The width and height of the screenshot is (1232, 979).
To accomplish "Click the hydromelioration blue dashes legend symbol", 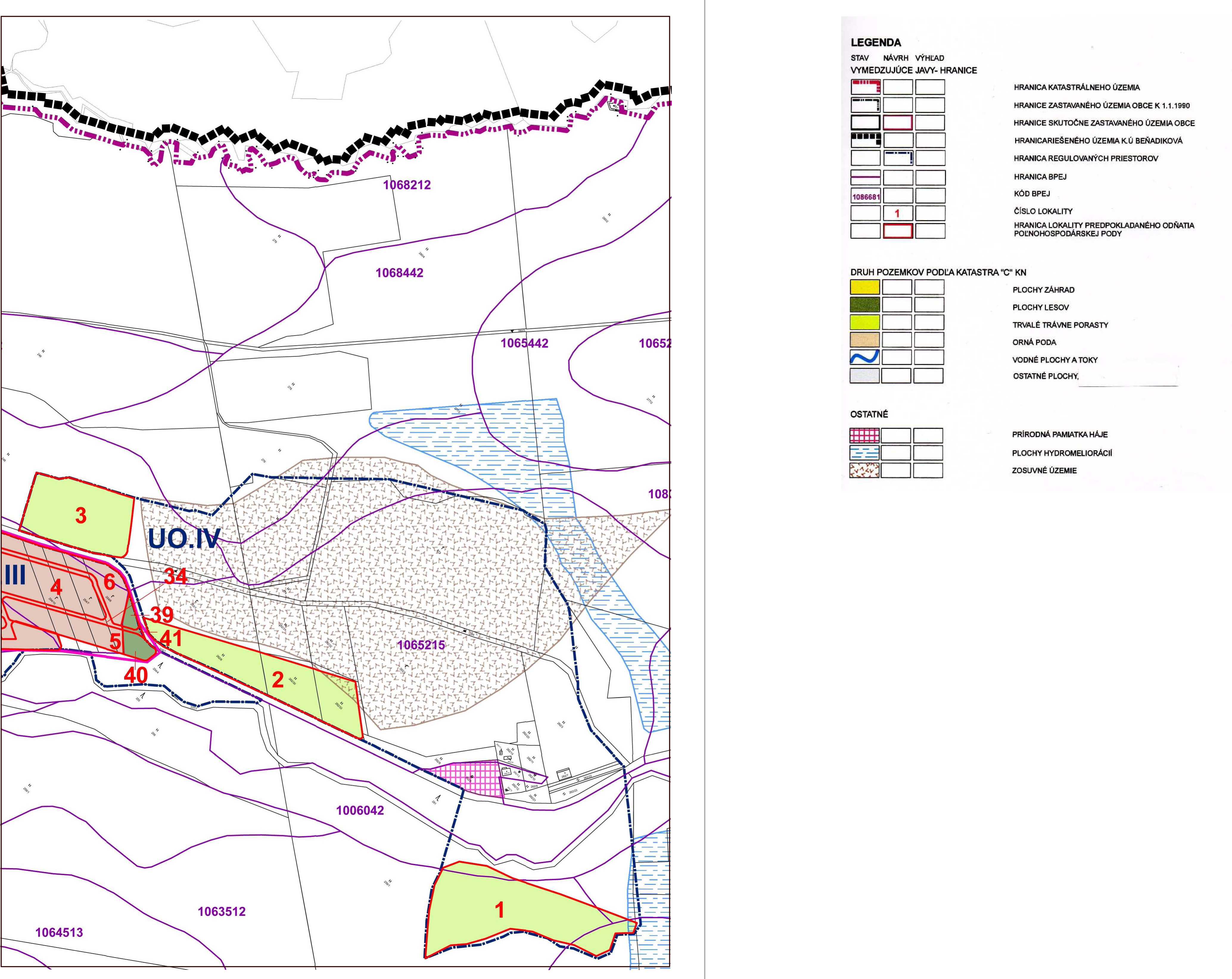I will point(864,453).
